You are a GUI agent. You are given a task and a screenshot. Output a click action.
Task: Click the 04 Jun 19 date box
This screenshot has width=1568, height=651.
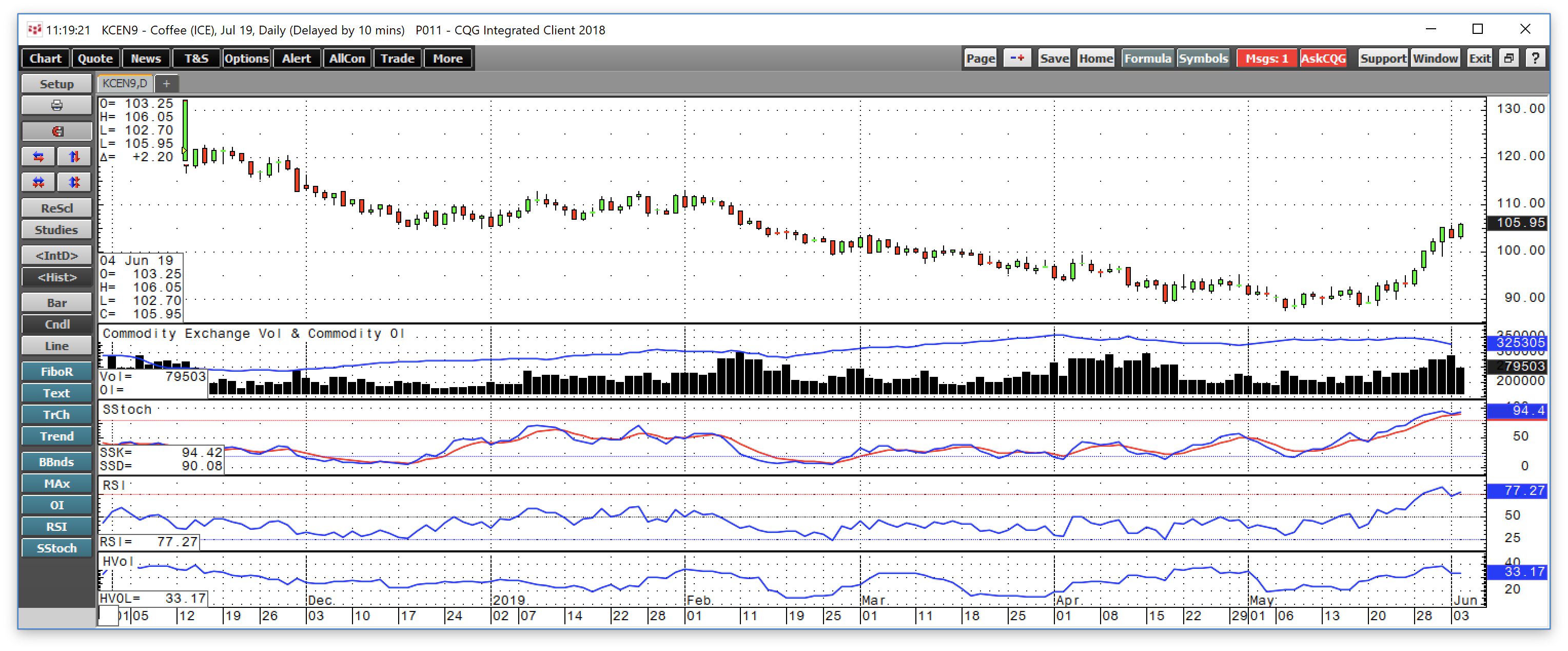pos(141,288)
